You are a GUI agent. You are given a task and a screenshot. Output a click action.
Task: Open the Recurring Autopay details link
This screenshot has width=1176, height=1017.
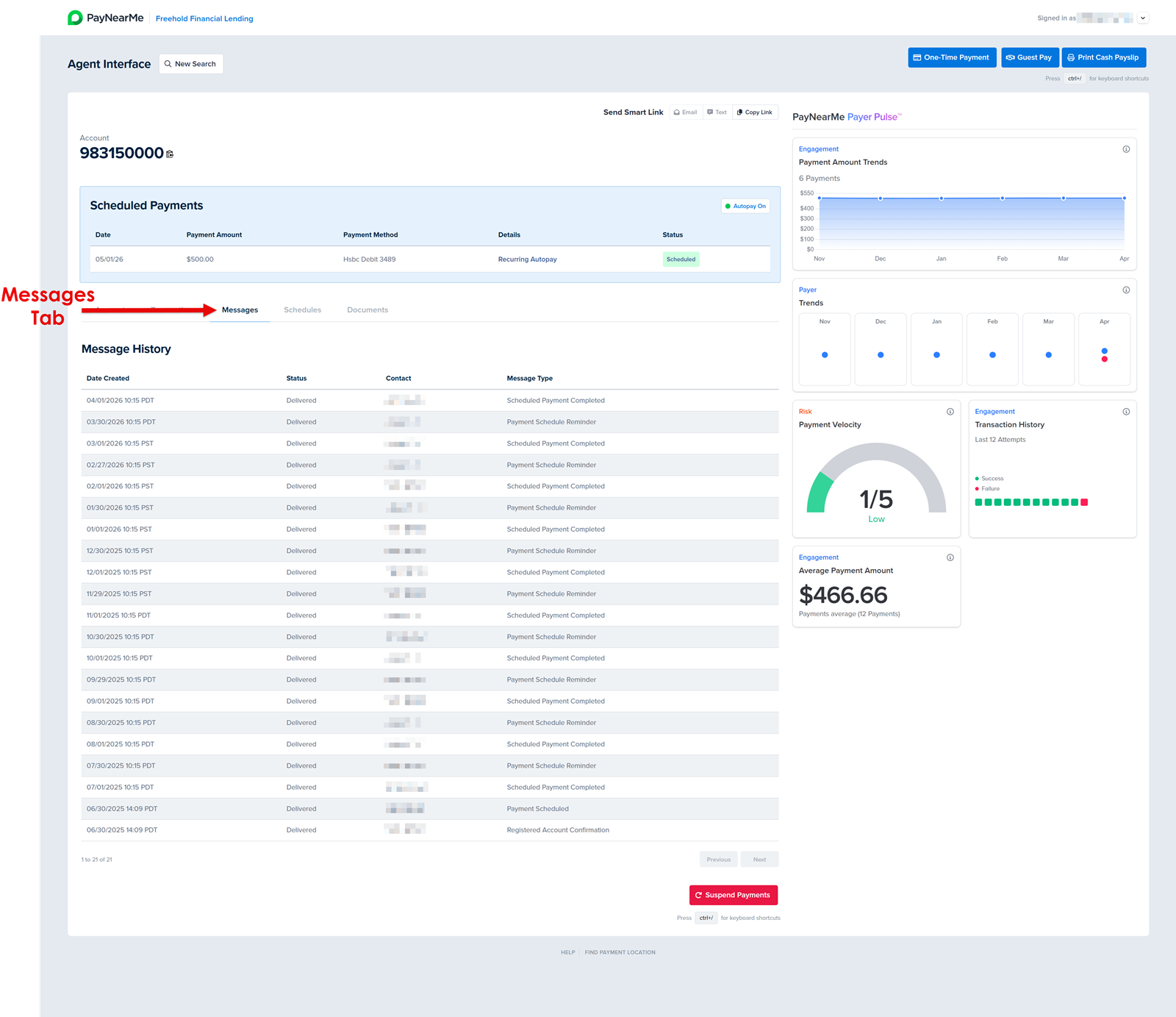527,260
